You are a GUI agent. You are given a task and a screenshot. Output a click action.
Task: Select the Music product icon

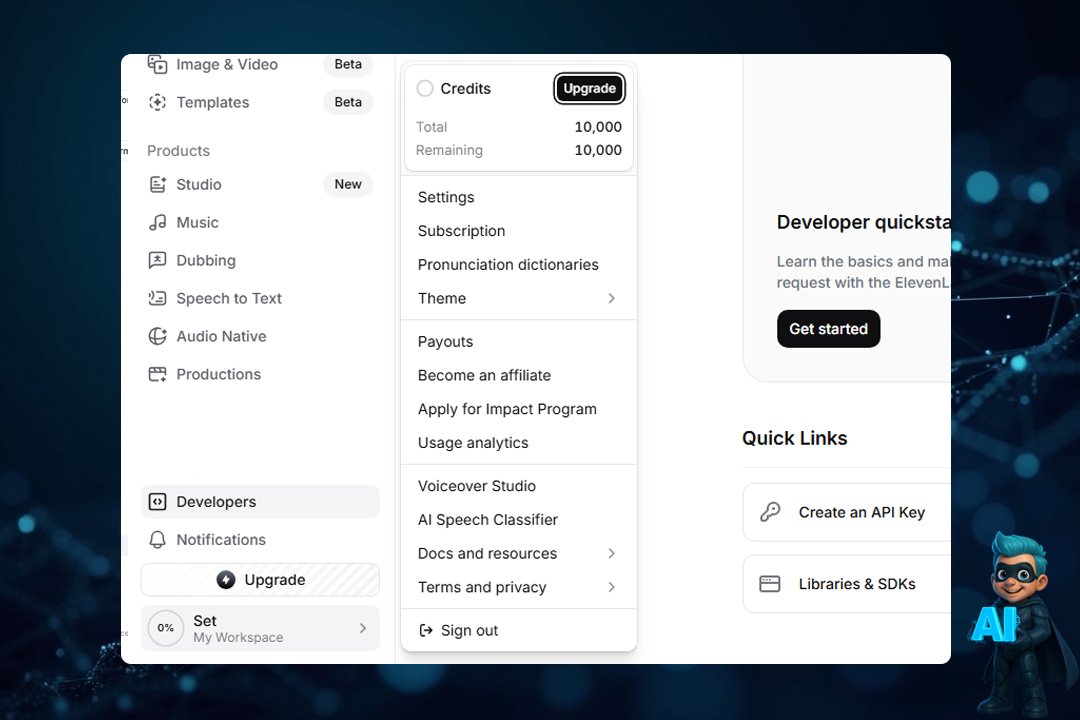tap(157, 222)
